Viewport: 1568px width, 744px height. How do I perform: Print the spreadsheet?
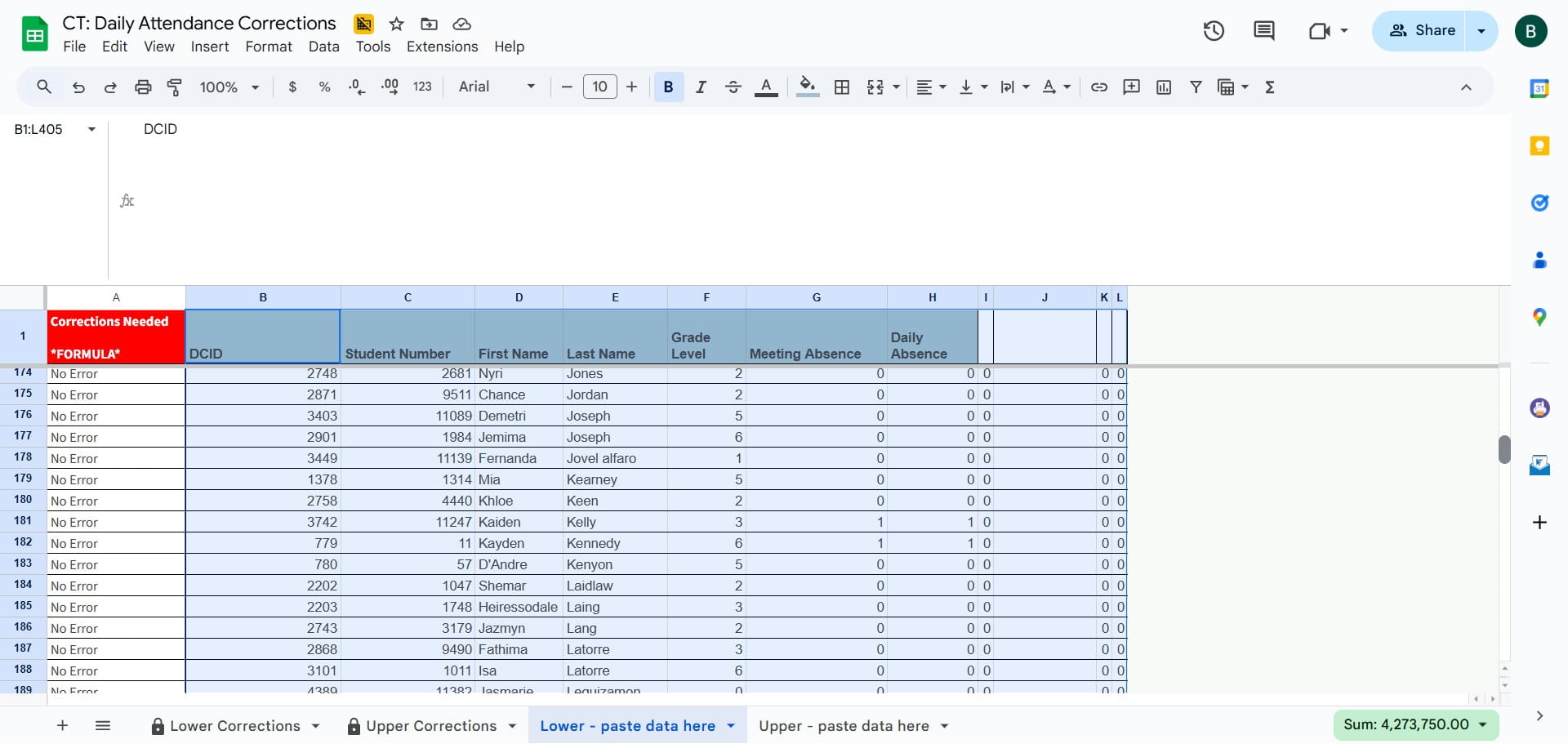point(143,87)
